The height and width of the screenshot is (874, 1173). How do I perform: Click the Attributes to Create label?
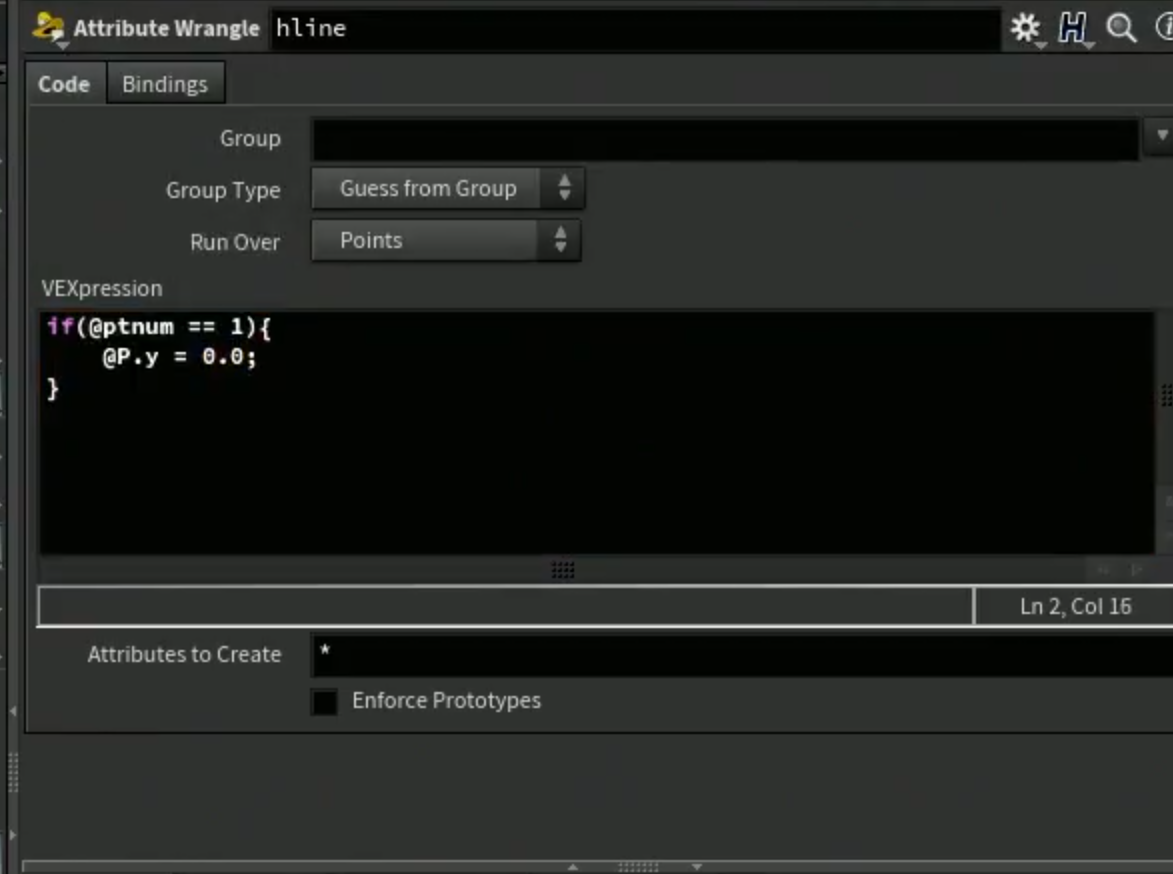click(x=184, y=655)
